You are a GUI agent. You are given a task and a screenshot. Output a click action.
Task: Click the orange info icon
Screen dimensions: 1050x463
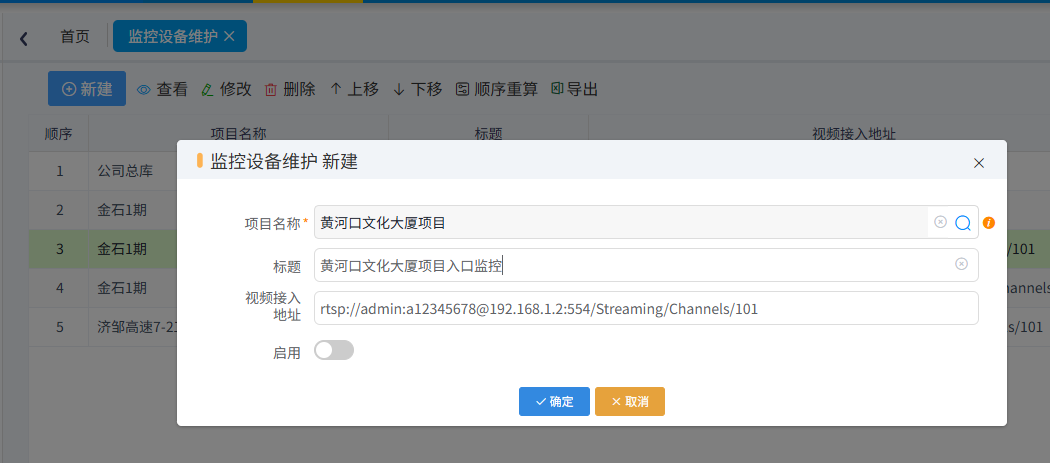tap(988, 222)
